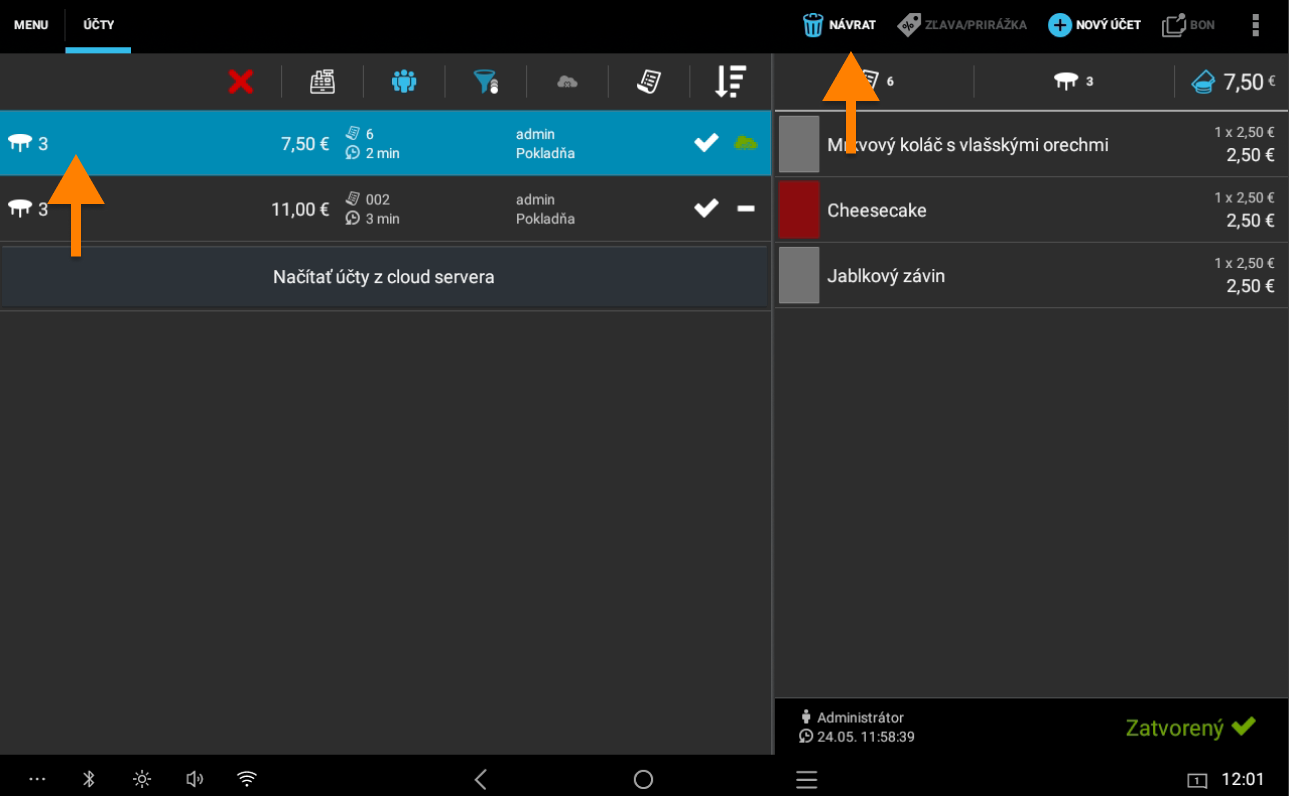Screen dimensions: 1289x805
Task: Click the grey cloud sync icon
Action: point(567,82)
